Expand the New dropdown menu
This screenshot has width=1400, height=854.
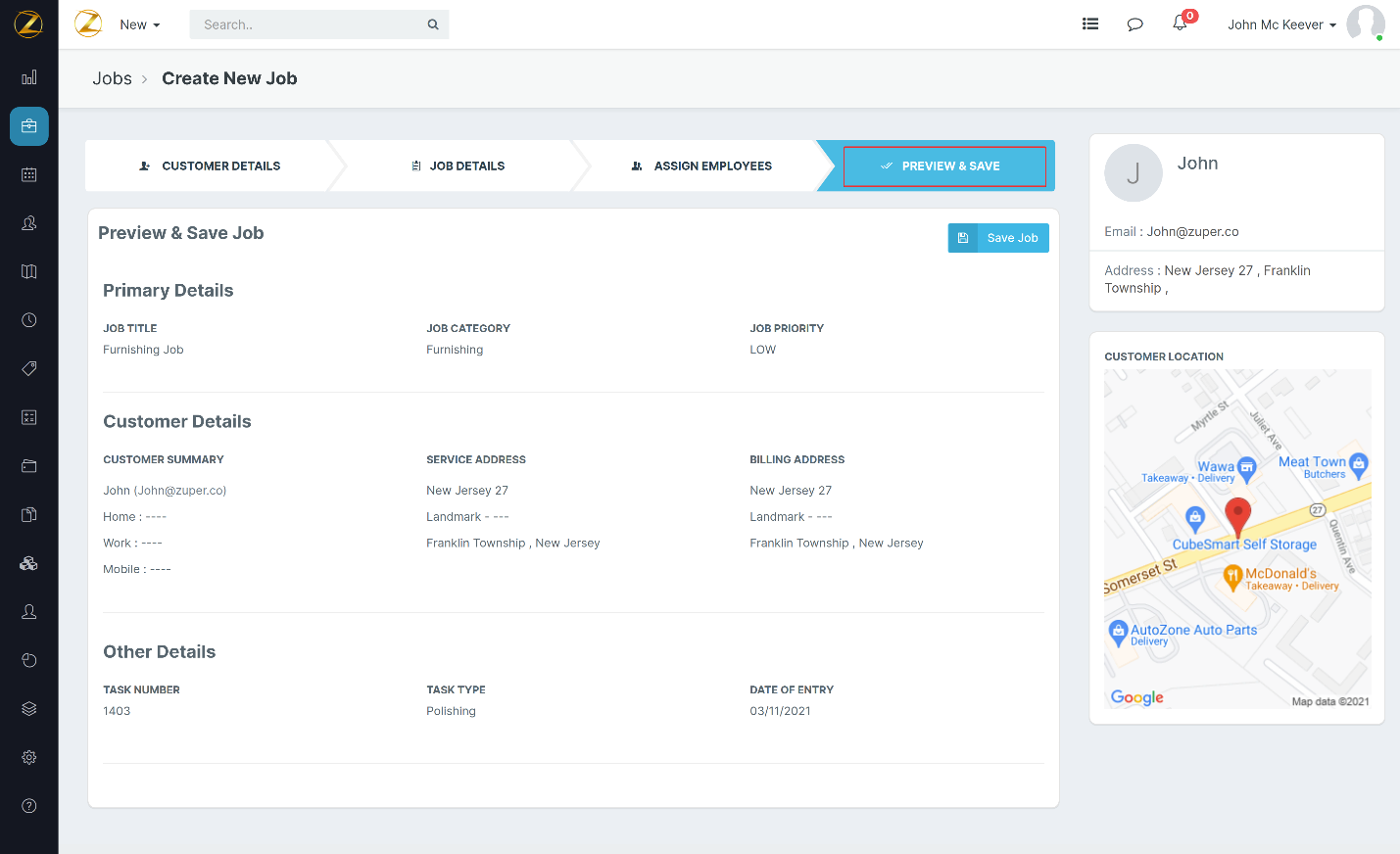tap(139, 24)
